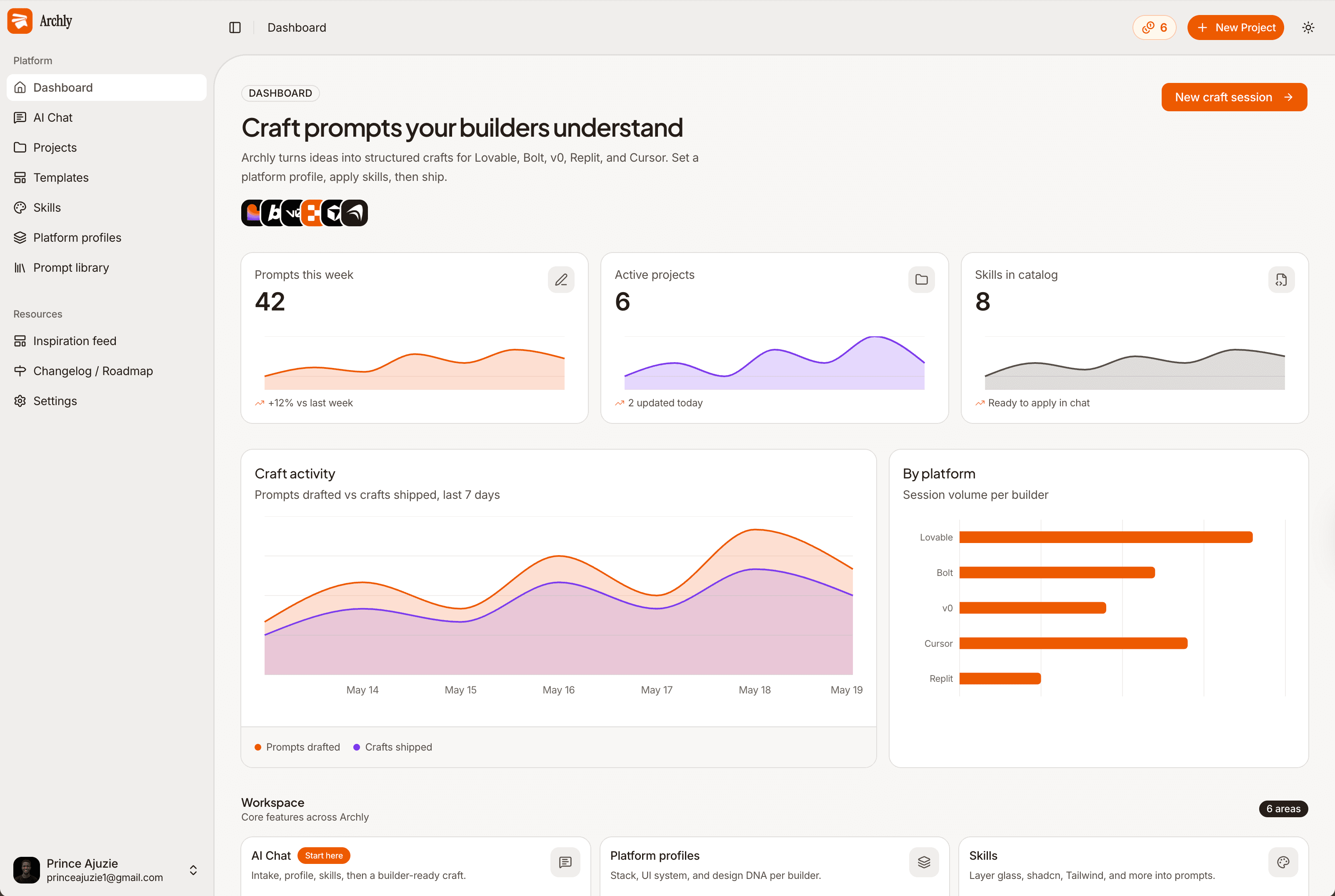The width and height of the screenshot is (1335, 896).
Task: Open the Prompt library sidebar item
Action: pos(107,268)
